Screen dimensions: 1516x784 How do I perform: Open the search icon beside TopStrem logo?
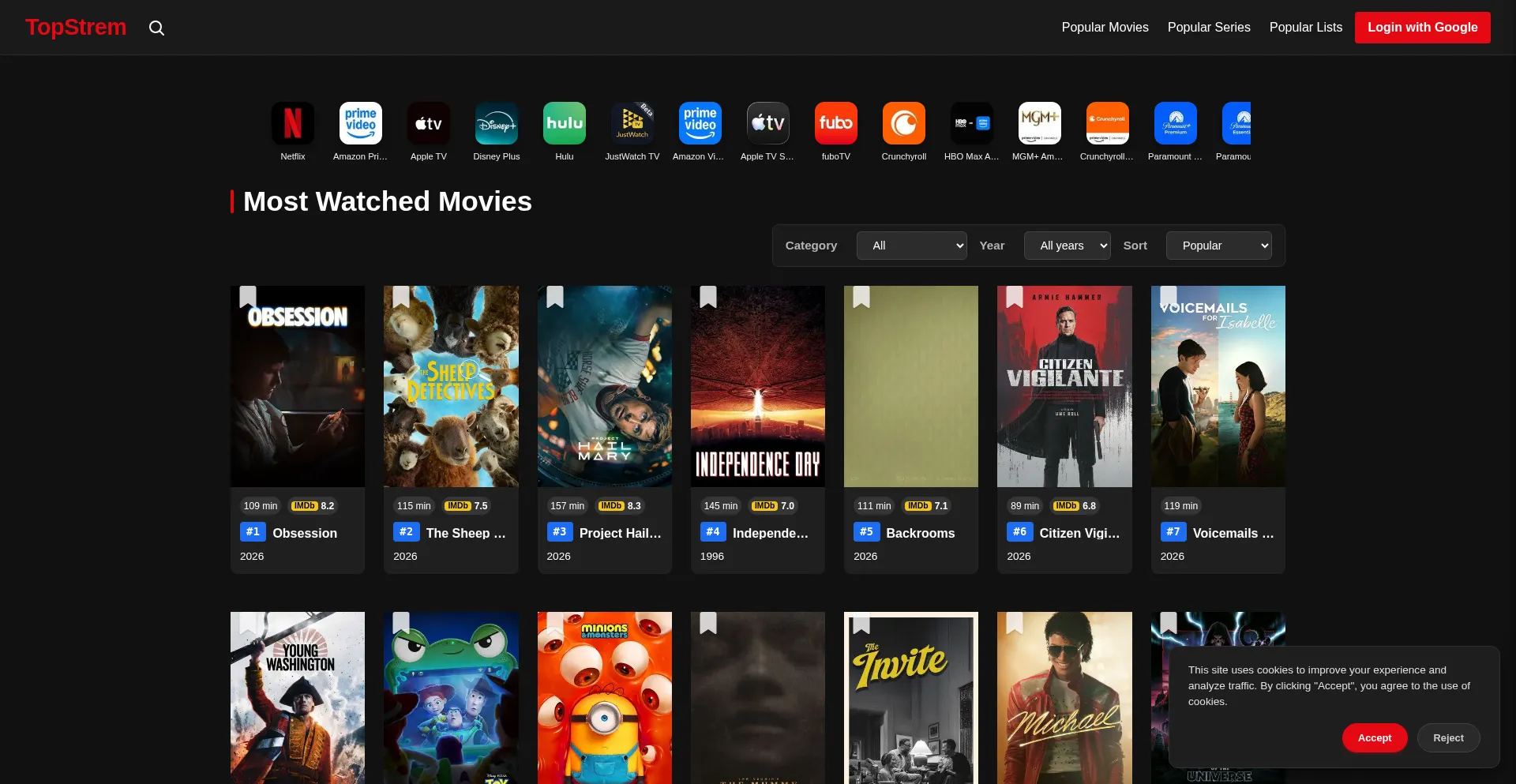157,28
